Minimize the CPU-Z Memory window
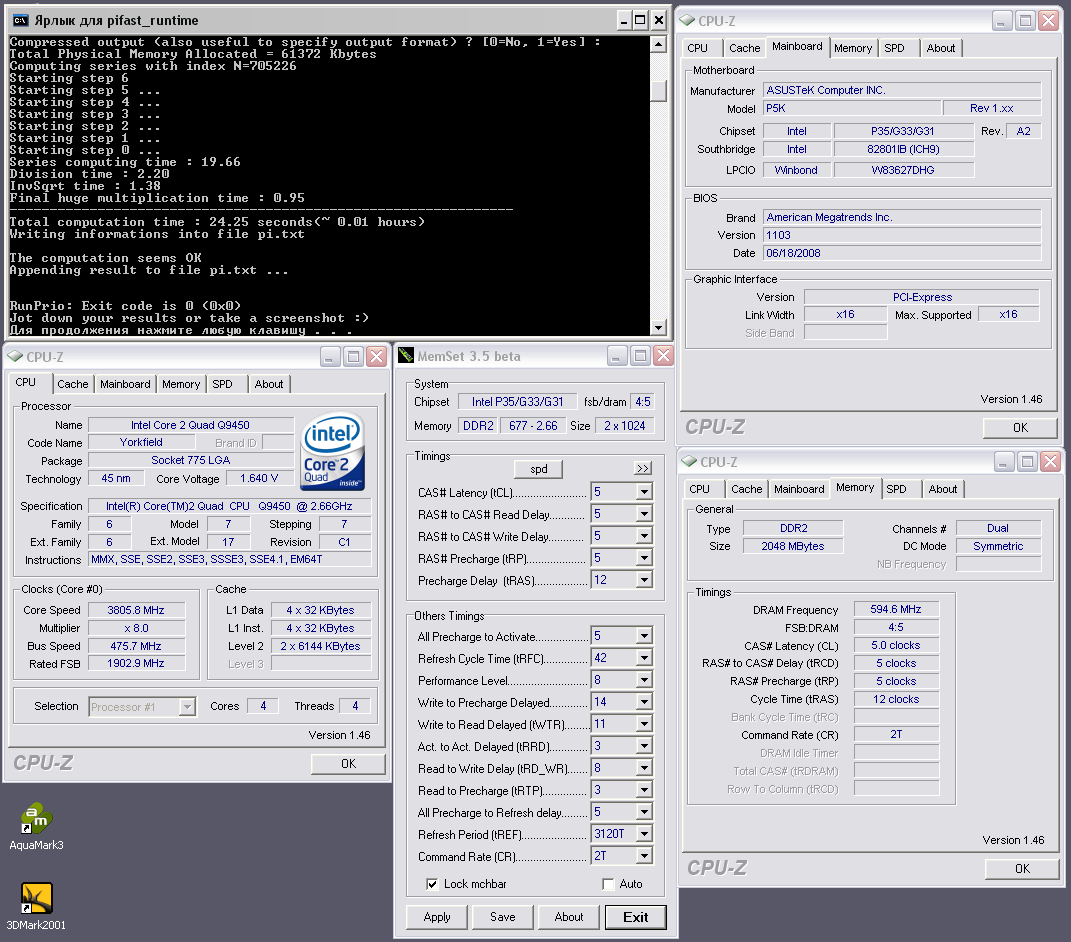Image resolution: width=1071 pixels, height=942 pixels. (1003, 462)
